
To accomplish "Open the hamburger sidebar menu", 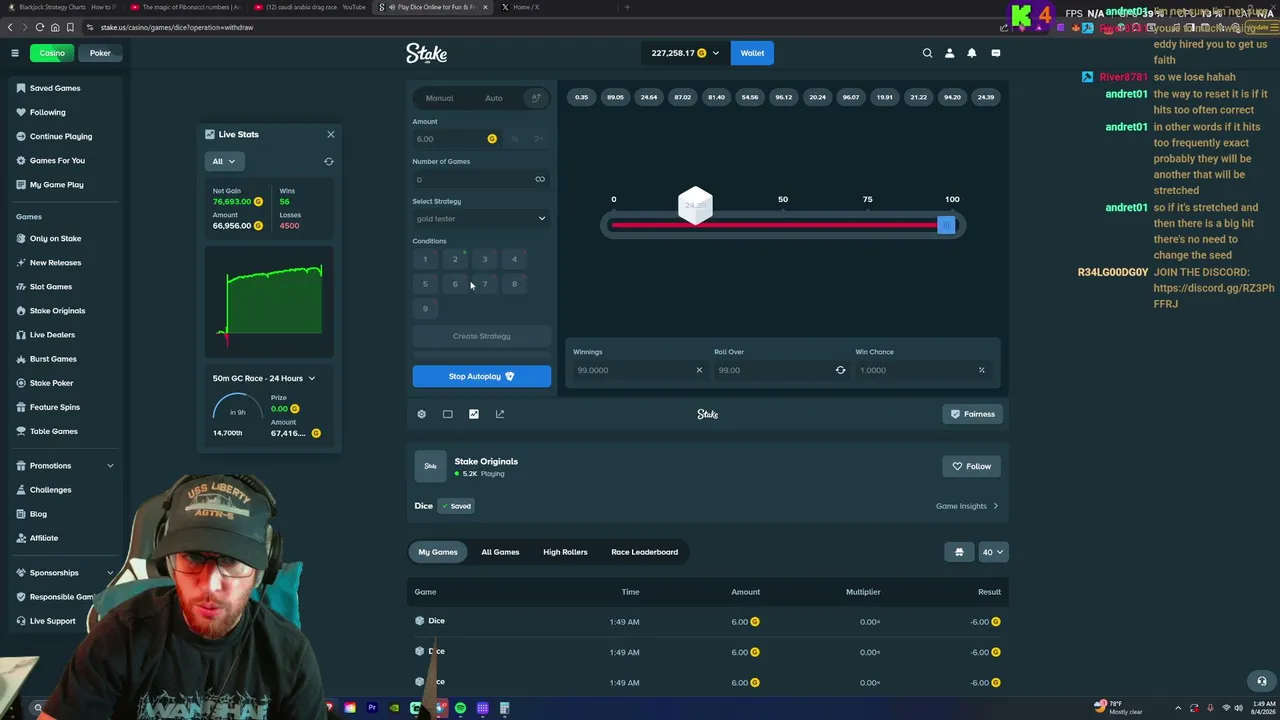I will pos(15,53).
